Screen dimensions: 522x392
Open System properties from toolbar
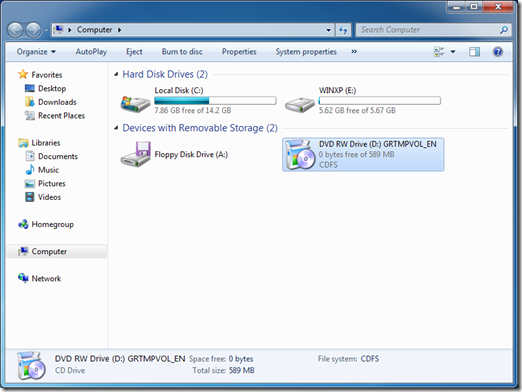(x=306, y=52)
